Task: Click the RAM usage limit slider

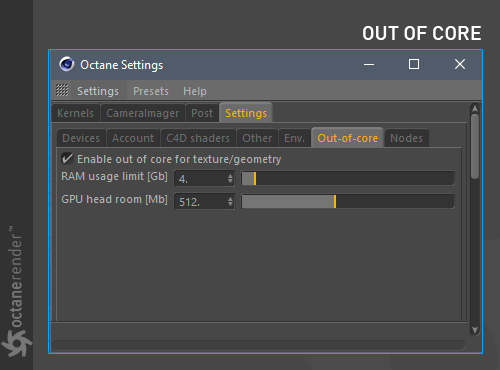Action: [348, 179]
